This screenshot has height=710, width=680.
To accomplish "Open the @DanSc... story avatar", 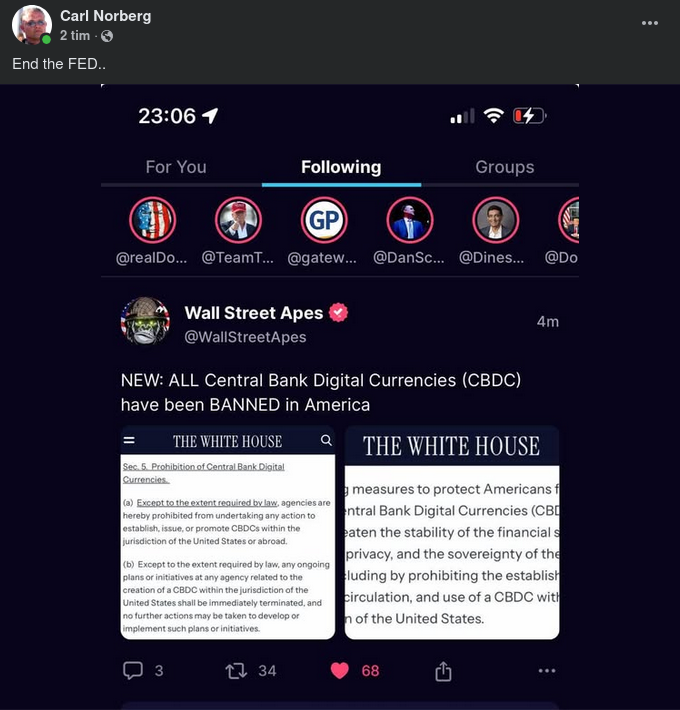I will [410, 221].
